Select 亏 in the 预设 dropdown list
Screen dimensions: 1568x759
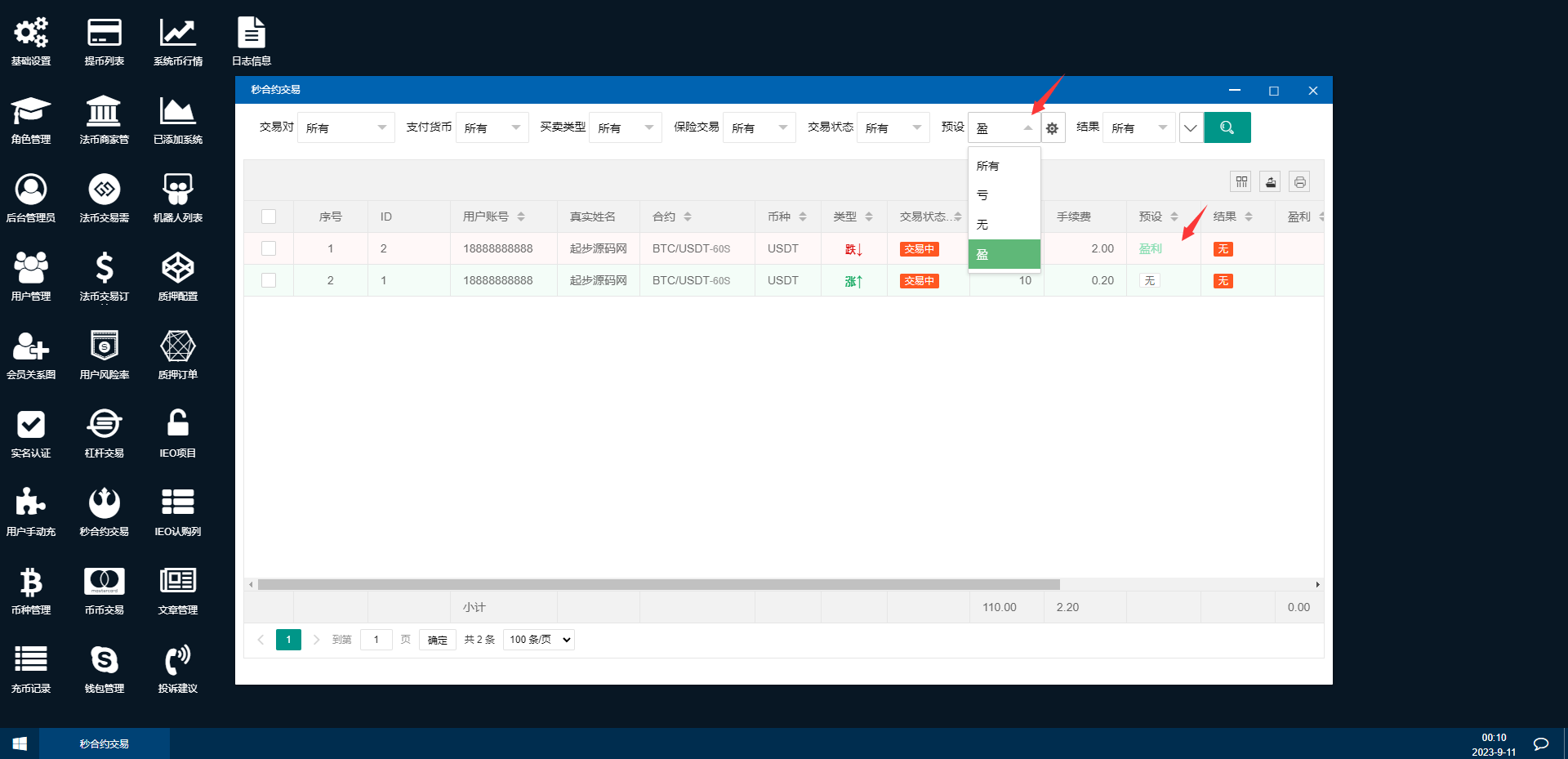point(1004,195)
